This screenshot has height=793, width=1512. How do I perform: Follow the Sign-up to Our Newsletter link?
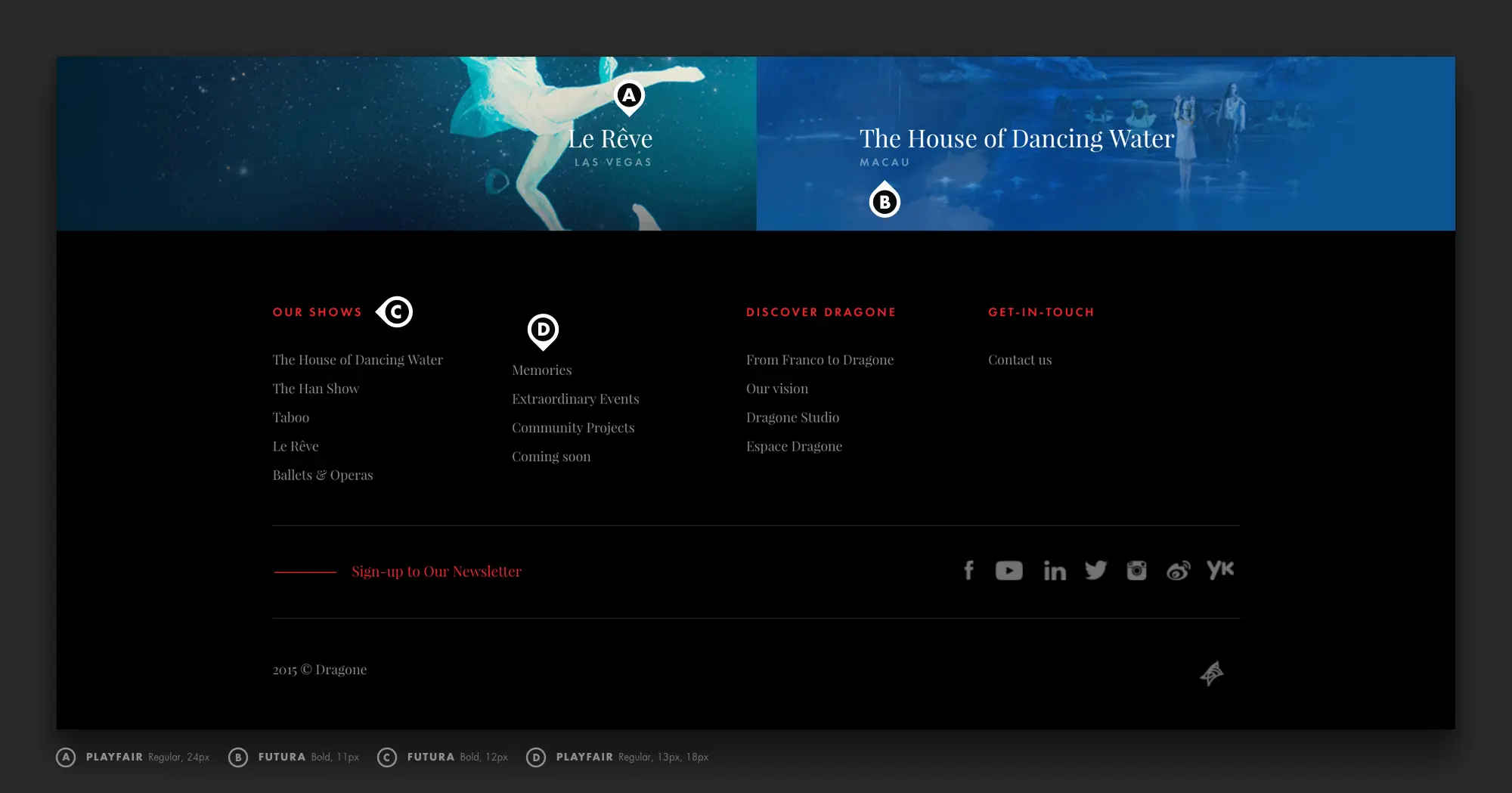click(x=436, y=572)
